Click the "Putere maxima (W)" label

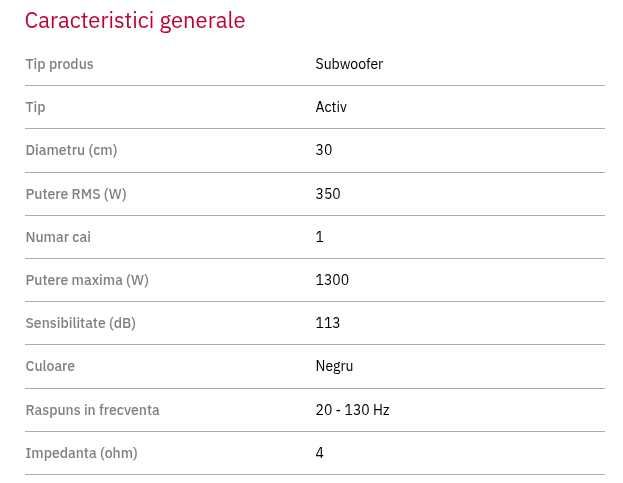(x=87, y=280)
